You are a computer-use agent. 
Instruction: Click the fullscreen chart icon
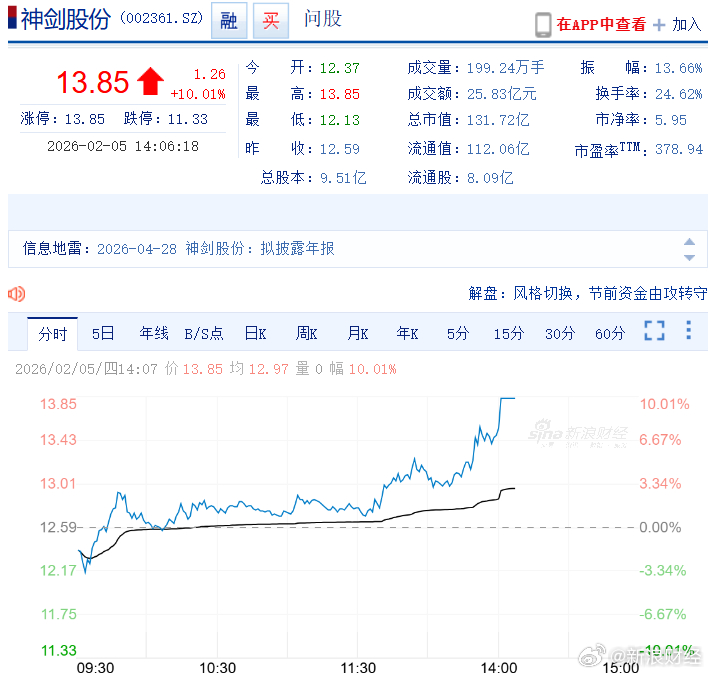click(x=654, y=330)
